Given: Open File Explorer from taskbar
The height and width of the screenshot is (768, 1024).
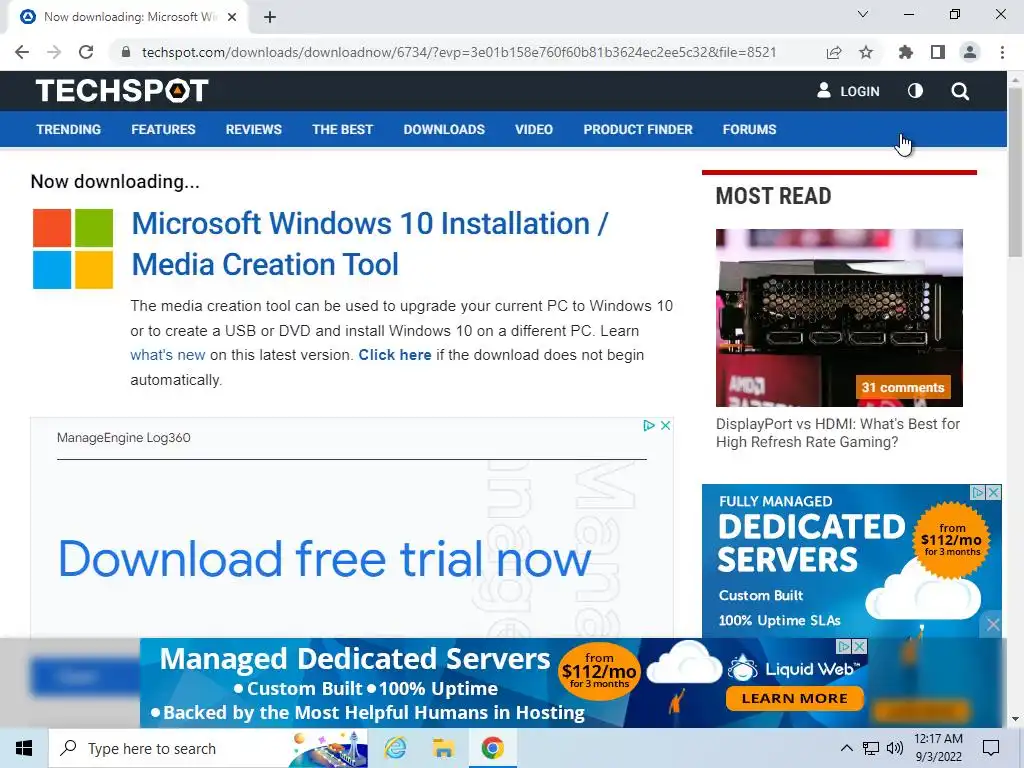Looking at the screenshot, I should 443,748.
